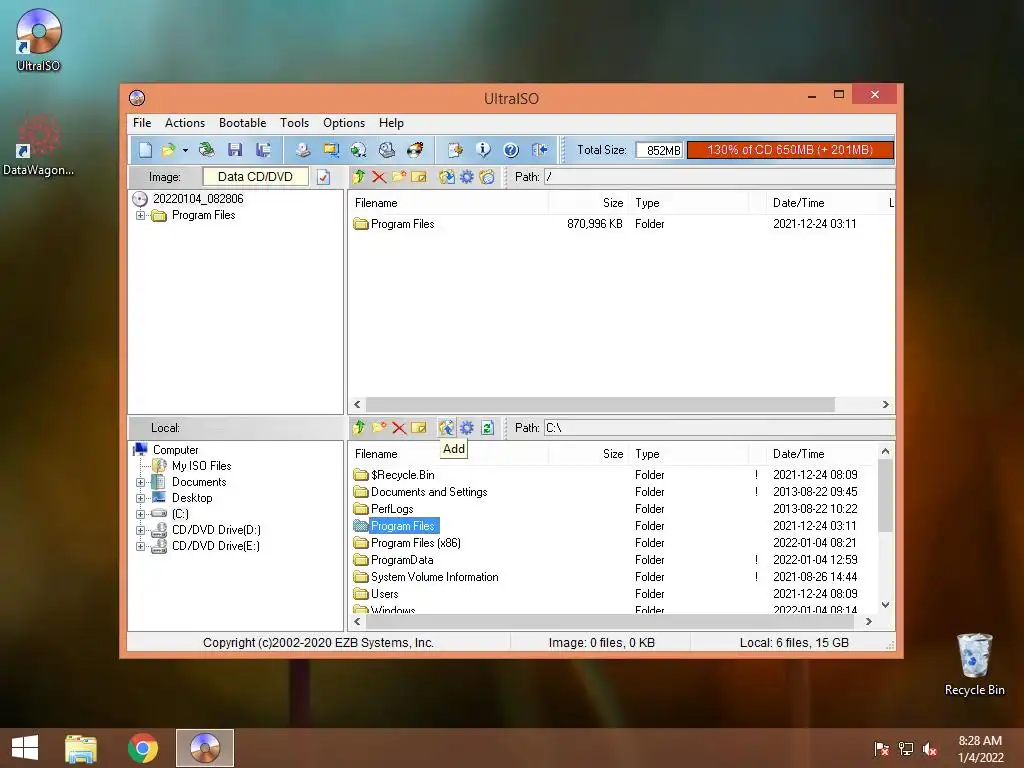
Task: Expand the Desktop node in Local tree
Action: 140,498
